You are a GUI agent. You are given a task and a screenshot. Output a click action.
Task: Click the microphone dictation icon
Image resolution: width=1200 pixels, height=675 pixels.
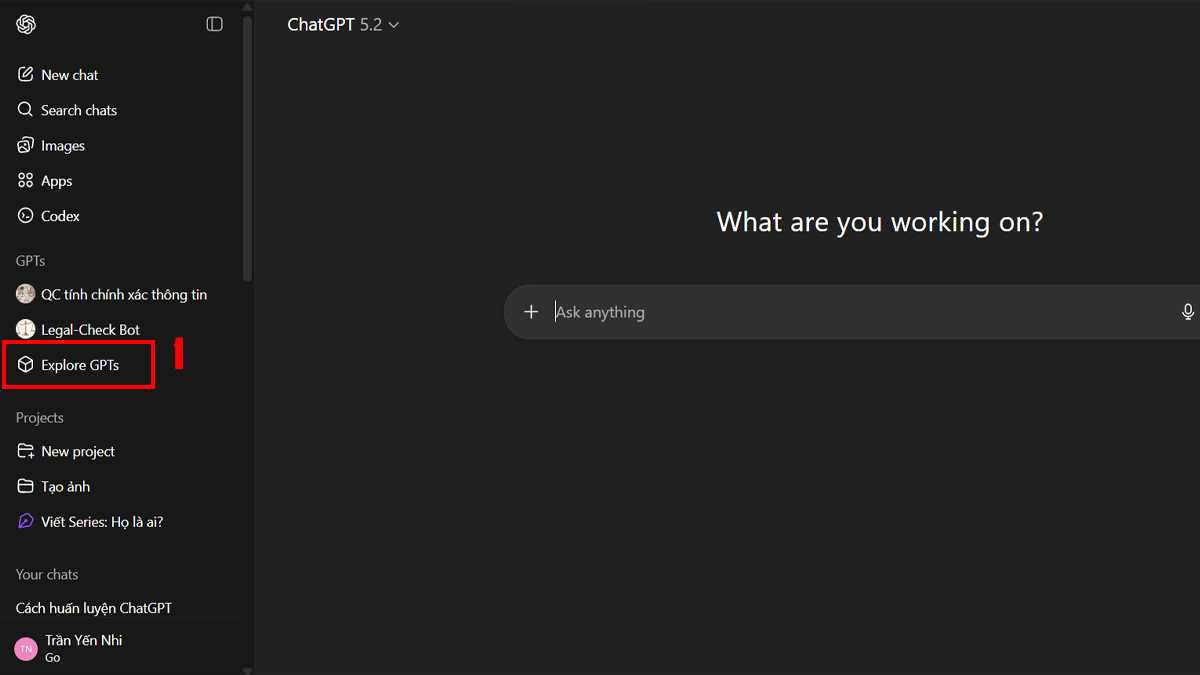(1187, 312)
